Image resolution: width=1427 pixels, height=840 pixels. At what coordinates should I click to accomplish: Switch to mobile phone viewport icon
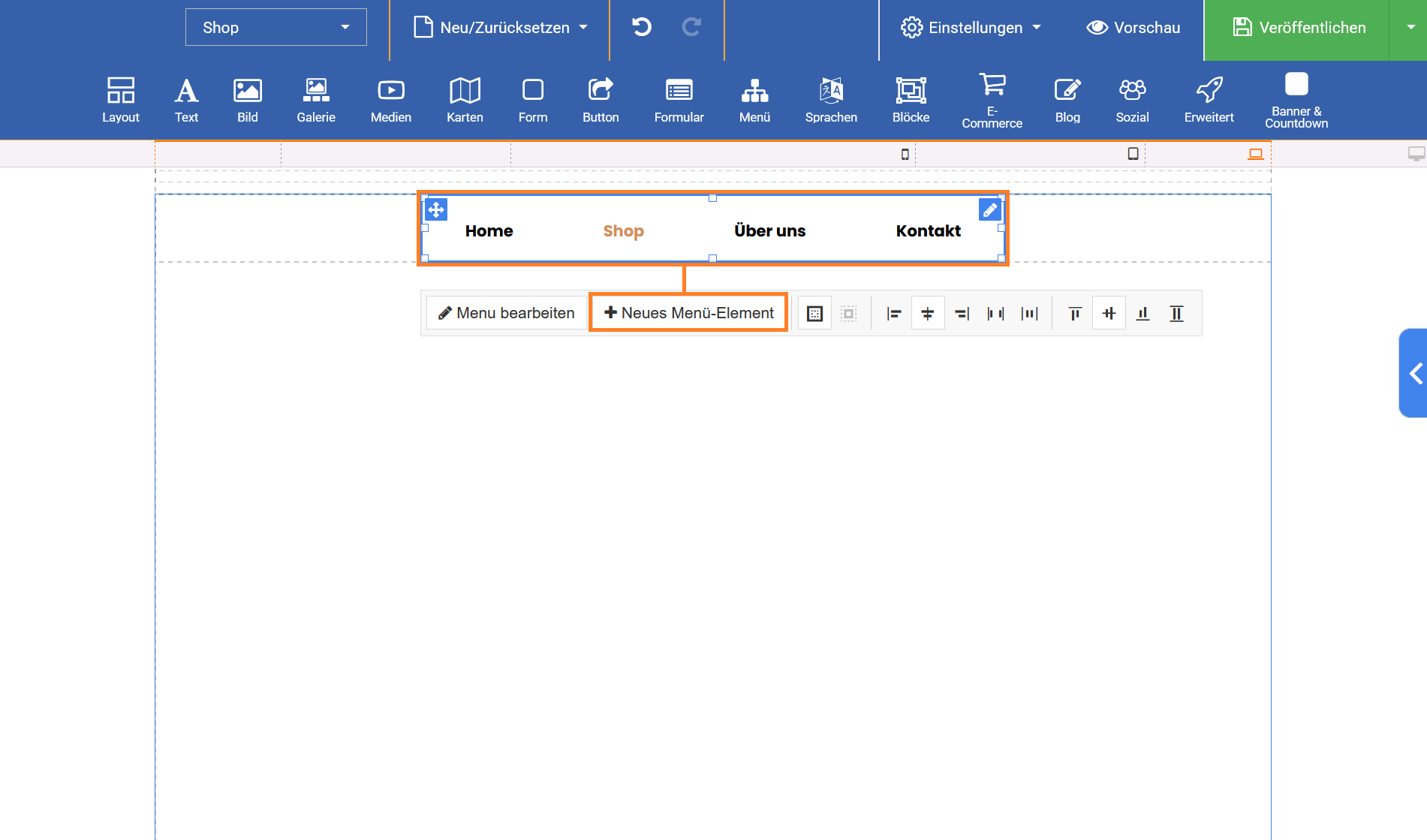(x=905, y=154)
